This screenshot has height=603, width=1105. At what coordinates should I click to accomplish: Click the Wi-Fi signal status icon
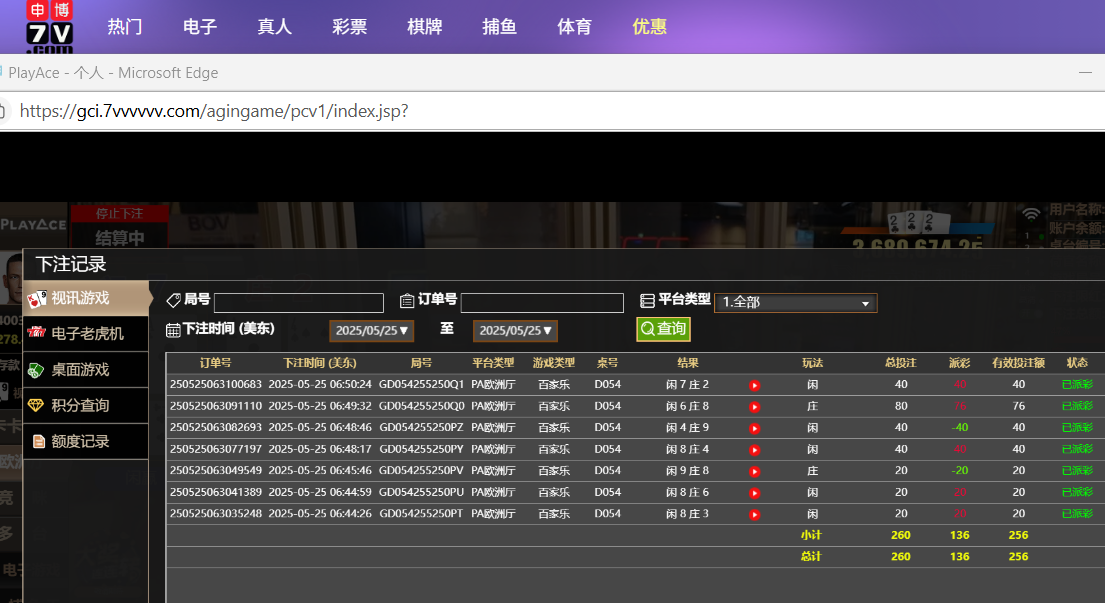[1031, 214]
